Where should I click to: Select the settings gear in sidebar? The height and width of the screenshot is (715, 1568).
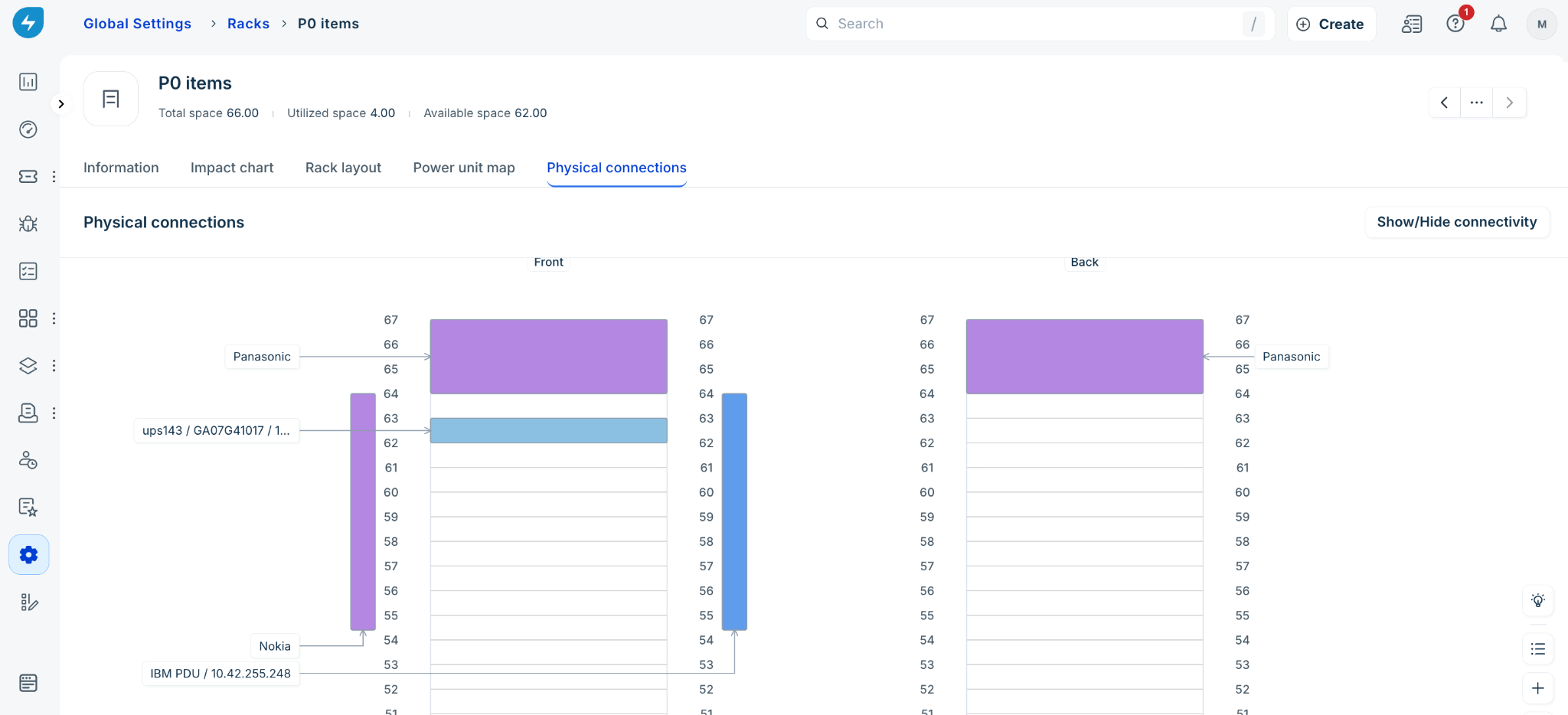click(29, 555)
